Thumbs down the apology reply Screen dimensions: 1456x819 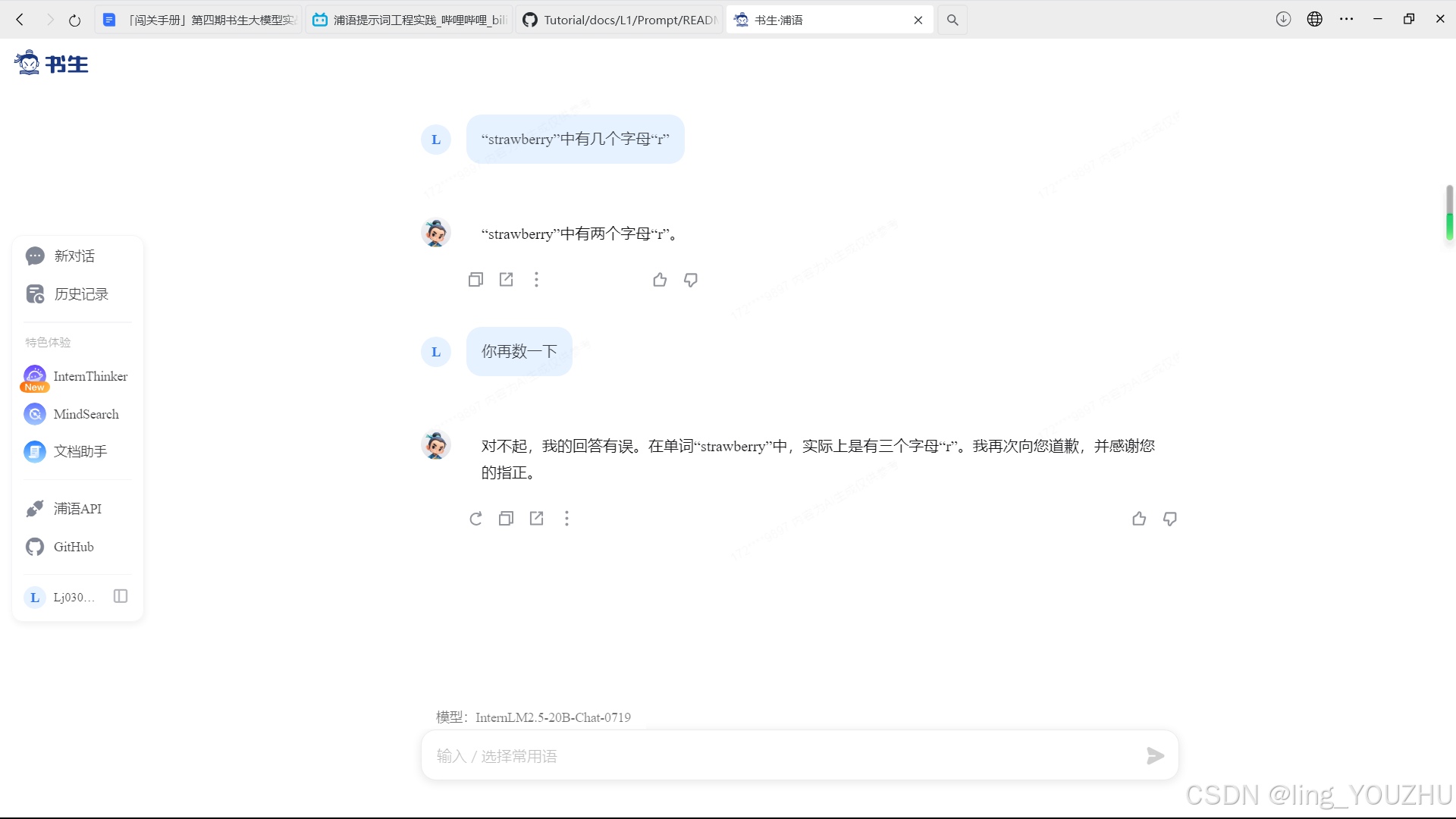coord(1170,519)
